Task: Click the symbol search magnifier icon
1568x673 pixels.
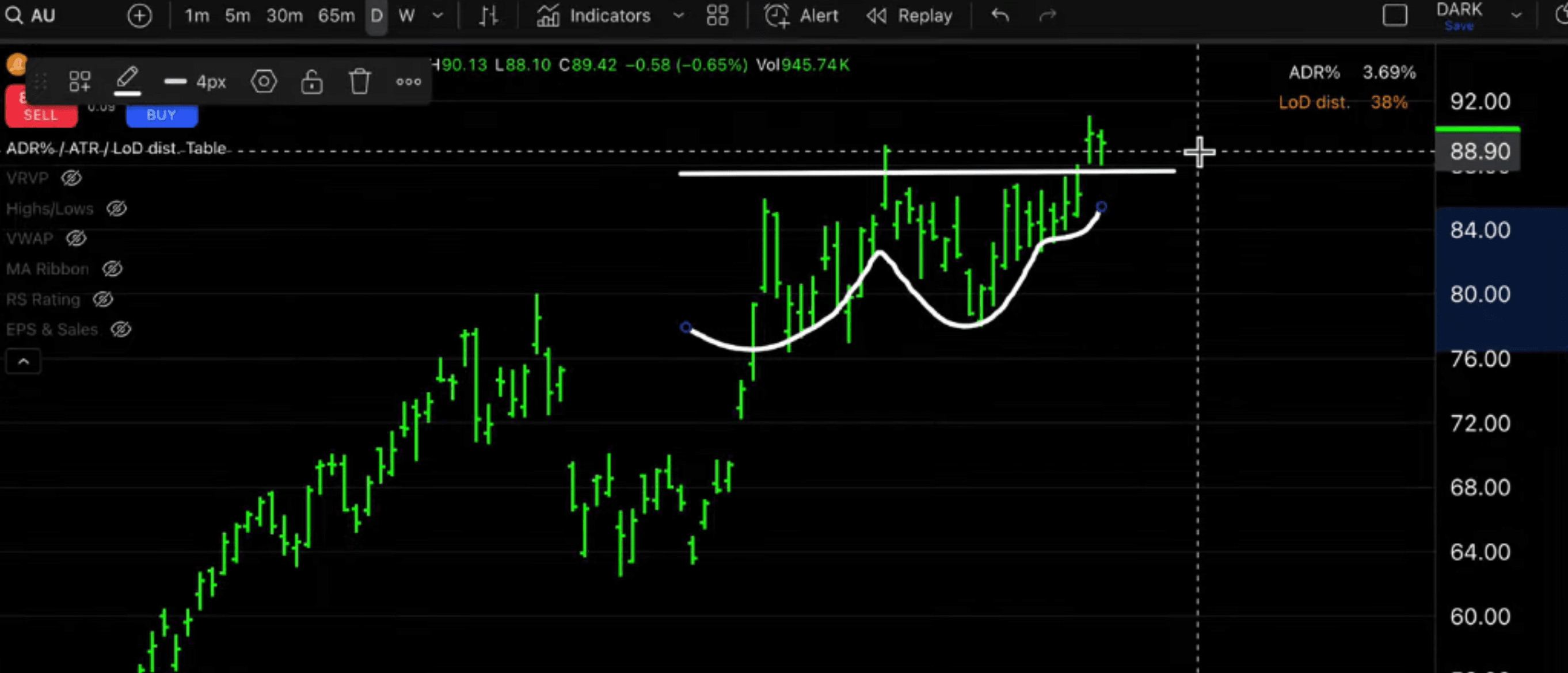Action: (x=13, y=15)
